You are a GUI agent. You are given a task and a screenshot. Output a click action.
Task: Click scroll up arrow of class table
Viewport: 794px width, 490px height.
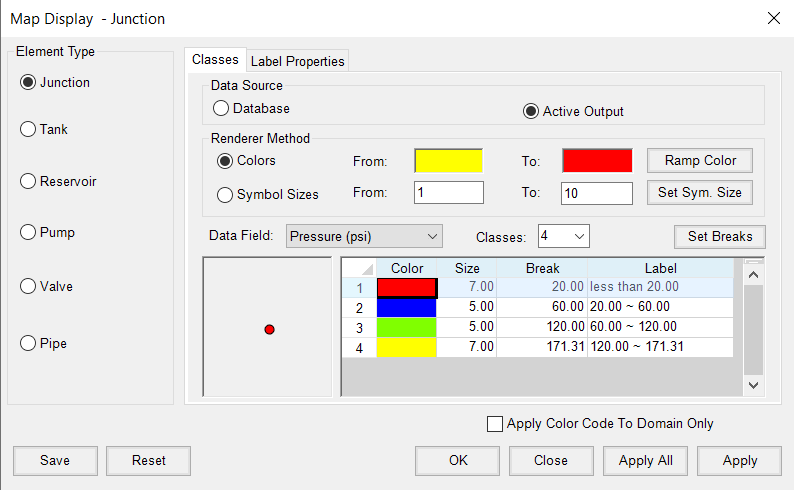[x=753, y=275]
